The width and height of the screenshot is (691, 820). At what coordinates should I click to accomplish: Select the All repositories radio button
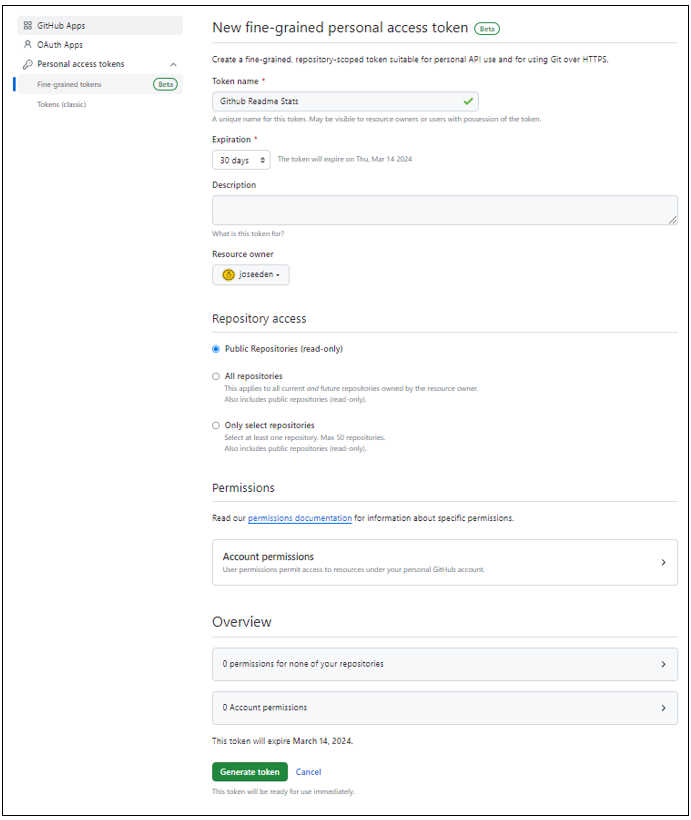click(x=216, y=376)
